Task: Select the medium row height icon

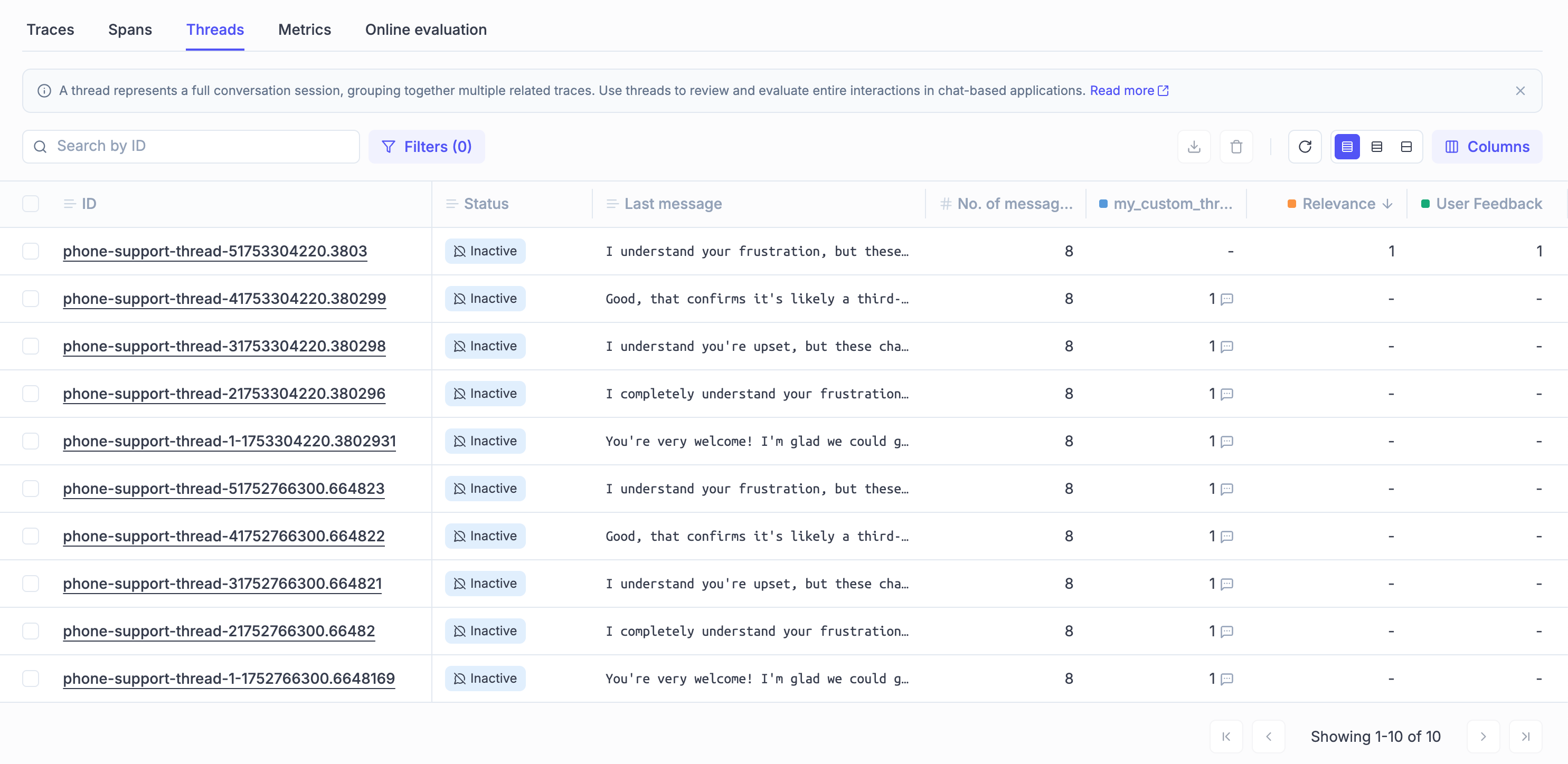Action: 1376,147
